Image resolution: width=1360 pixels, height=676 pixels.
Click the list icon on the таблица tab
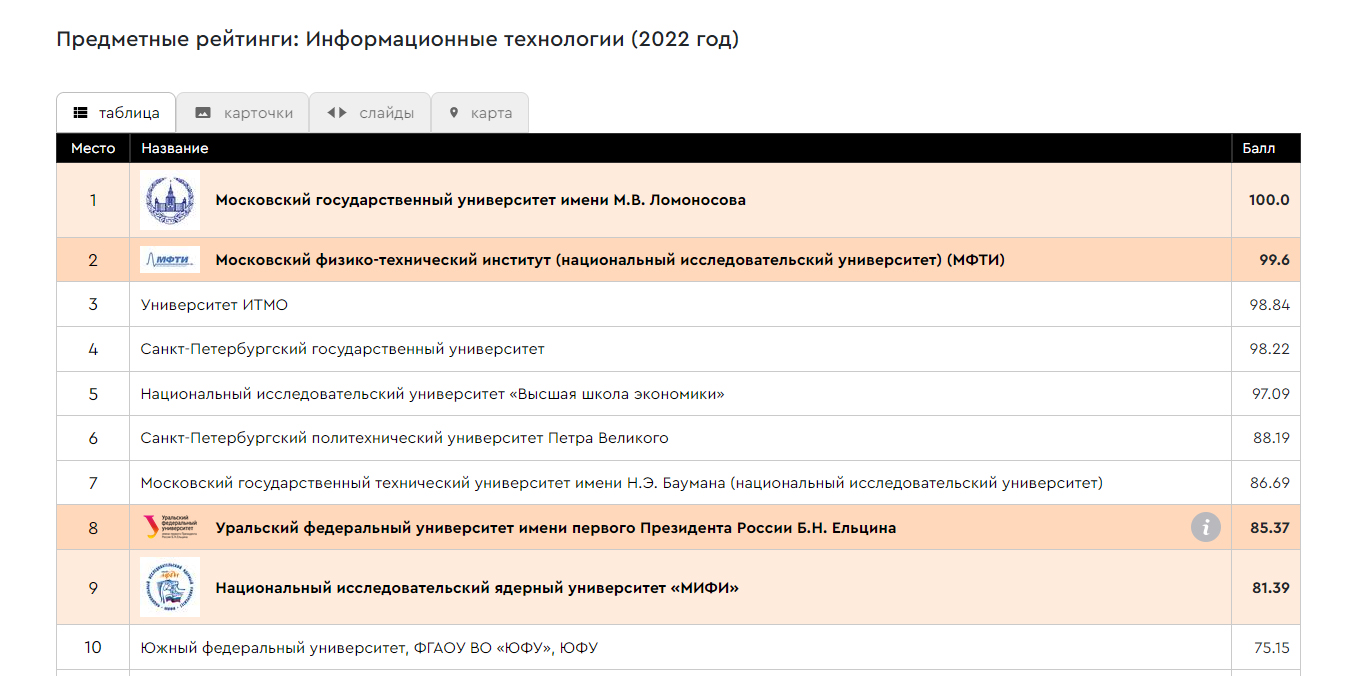(x=81, y=113)
